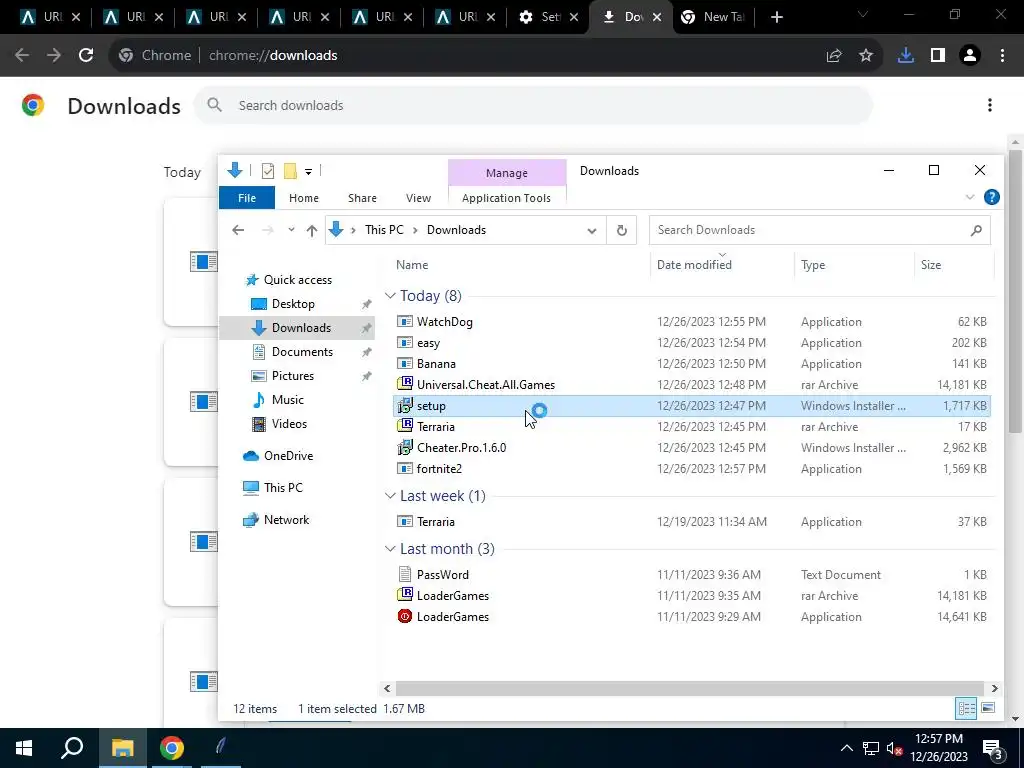Sort by the Name column header
The width and height of the screenshot is (1024, 768).
412,264
